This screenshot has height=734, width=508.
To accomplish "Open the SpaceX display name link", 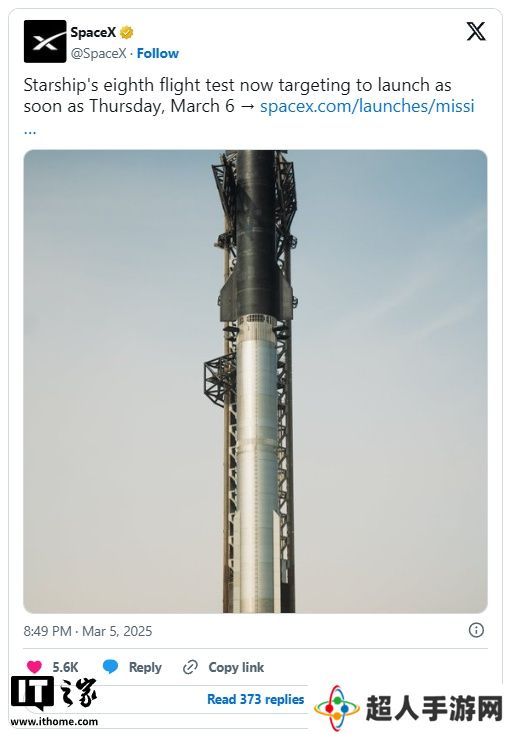I will pos(93,32).
